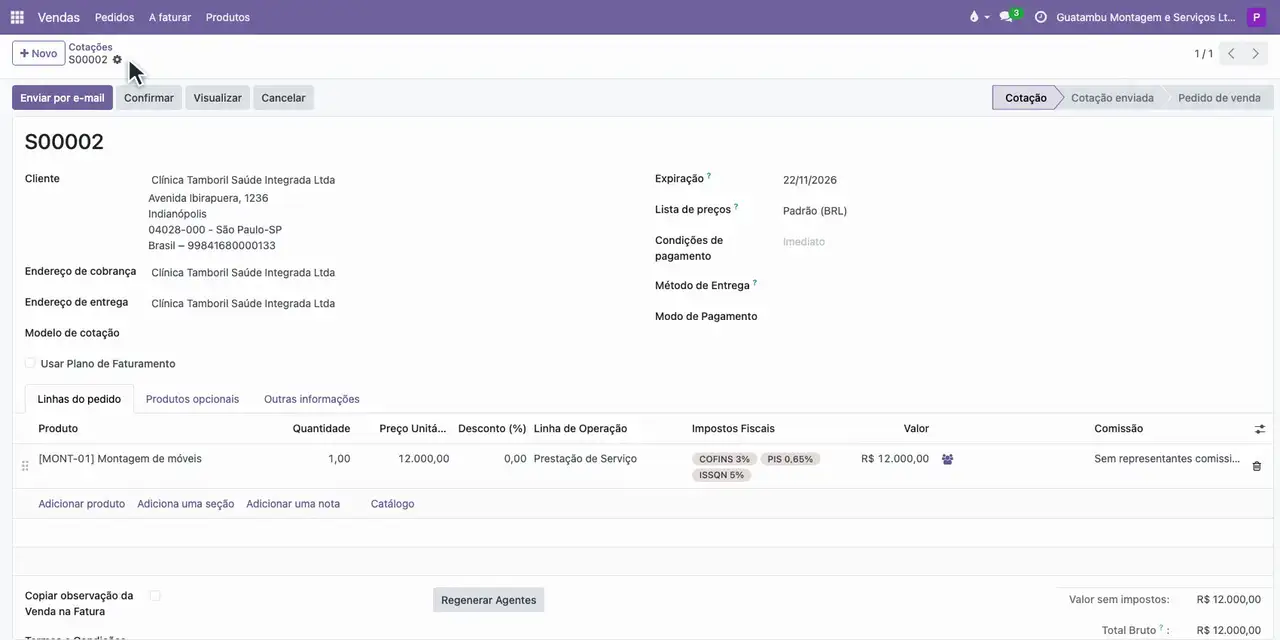The height and width of the screenshot is (640, 1280).
Task: Switch to Produtos opcionais tab
Action: pyautogui.click(x=192, y=399)
